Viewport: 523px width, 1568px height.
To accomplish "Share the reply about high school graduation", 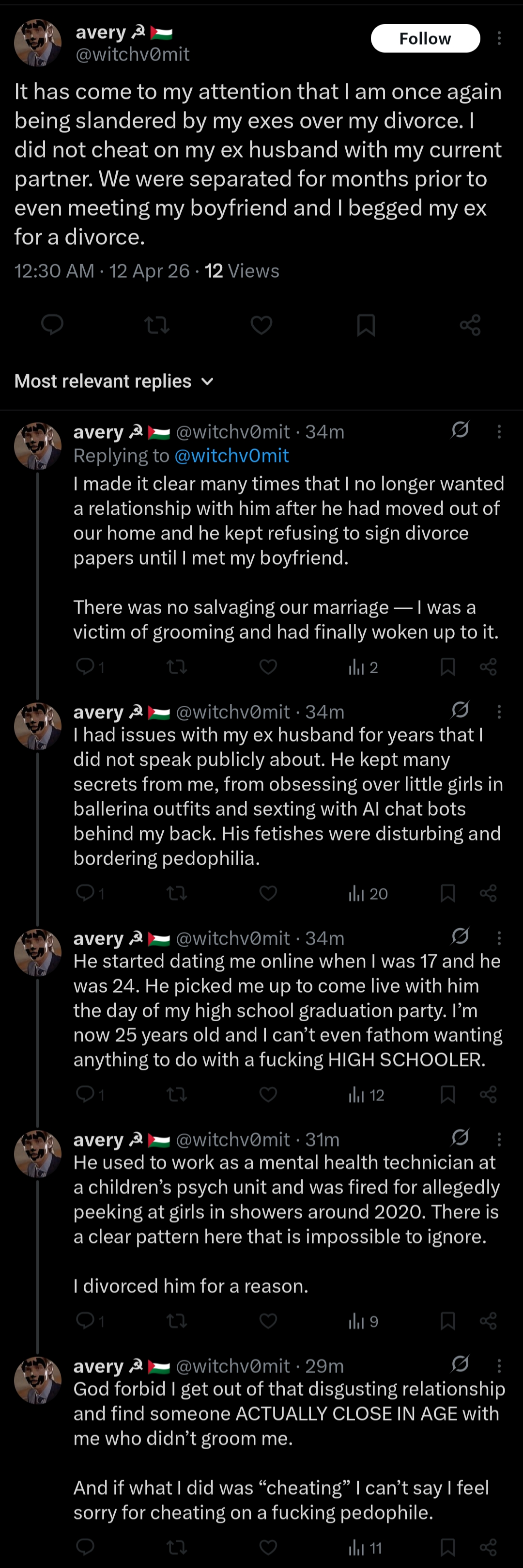I will click(488, 1094).
